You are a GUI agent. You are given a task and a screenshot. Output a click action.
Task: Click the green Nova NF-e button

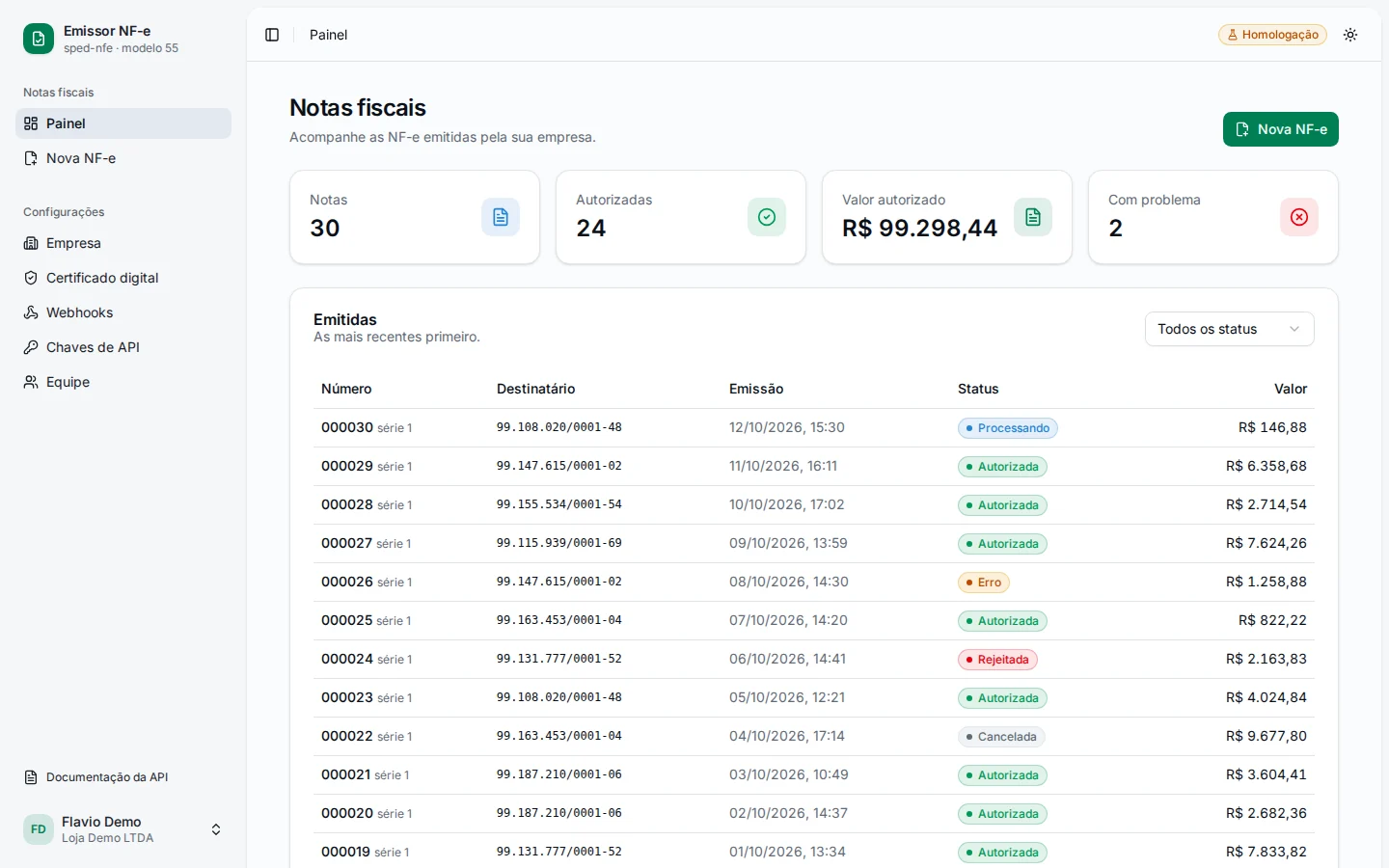[x=1281, y=129]
